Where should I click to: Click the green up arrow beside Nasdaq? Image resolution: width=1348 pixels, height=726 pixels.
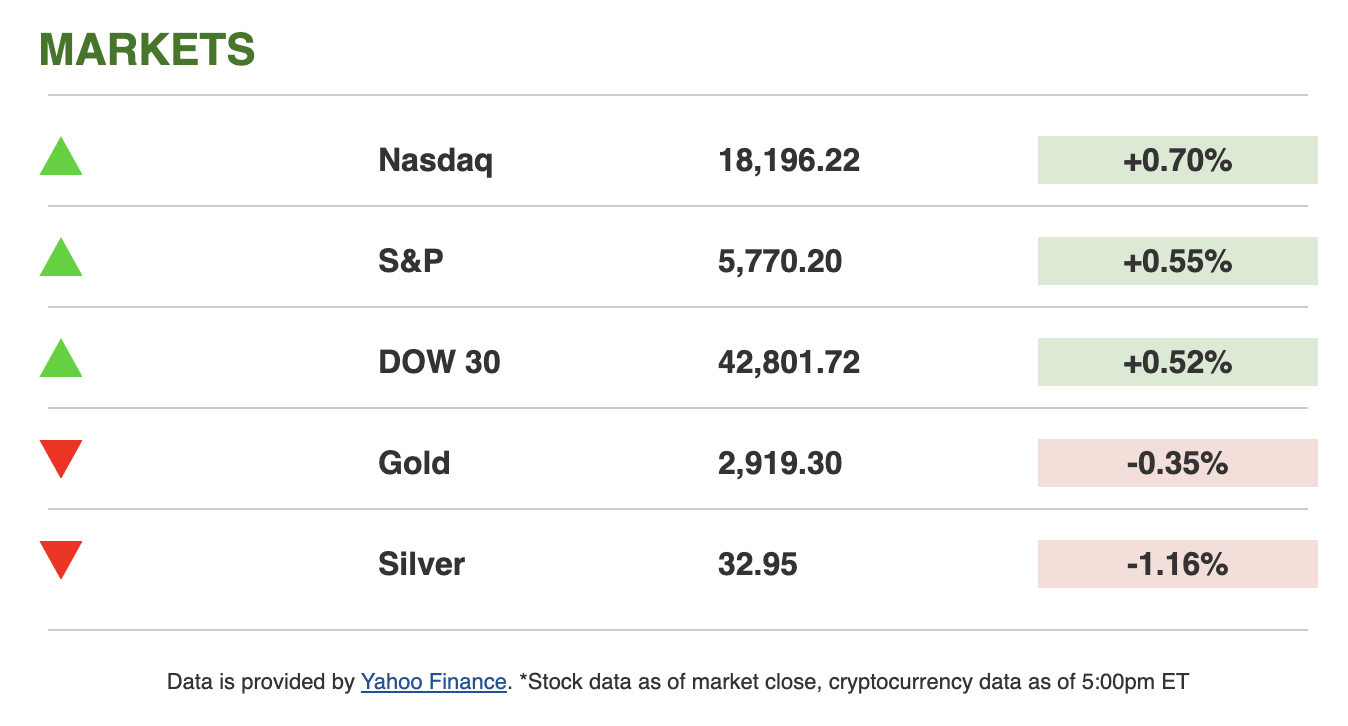coord(61,159)
